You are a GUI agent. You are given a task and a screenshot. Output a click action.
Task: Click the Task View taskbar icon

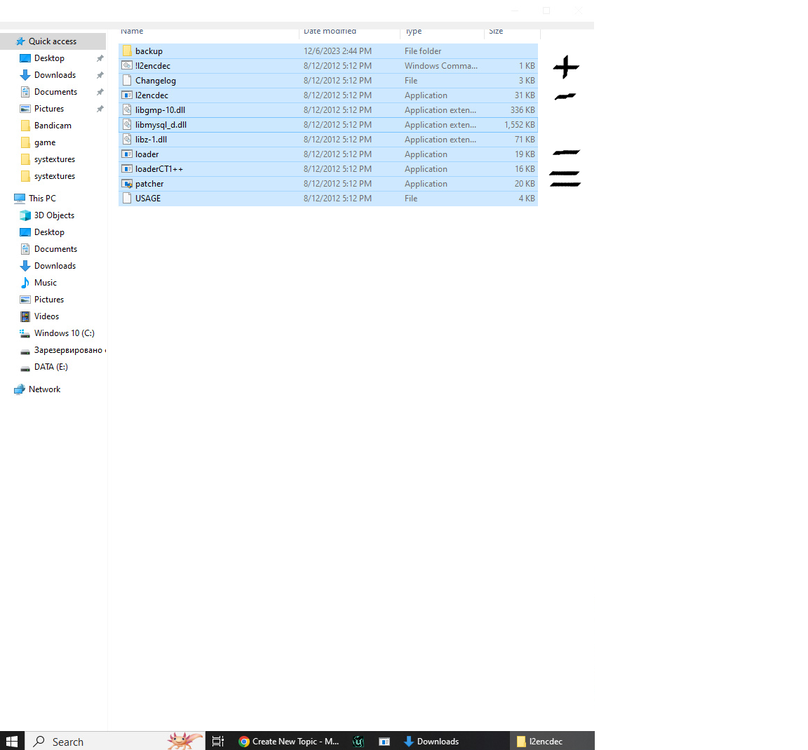click(217, 741)
